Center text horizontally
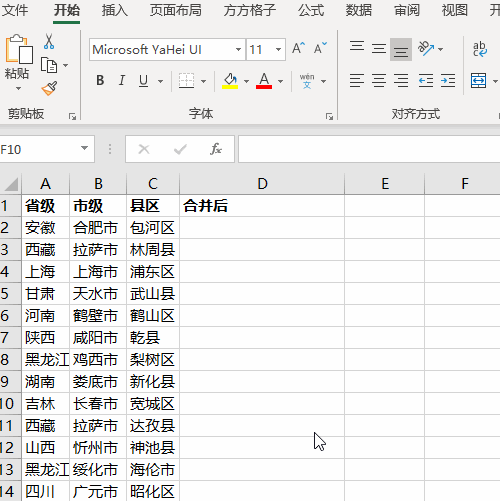The height and width of the screenshot is (501, 500). coord(379,81)
